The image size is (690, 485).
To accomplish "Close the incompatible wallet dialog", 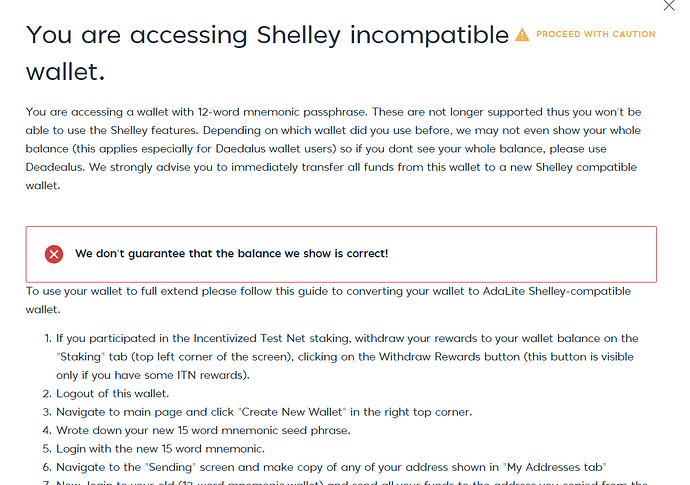I will point(669,6).
